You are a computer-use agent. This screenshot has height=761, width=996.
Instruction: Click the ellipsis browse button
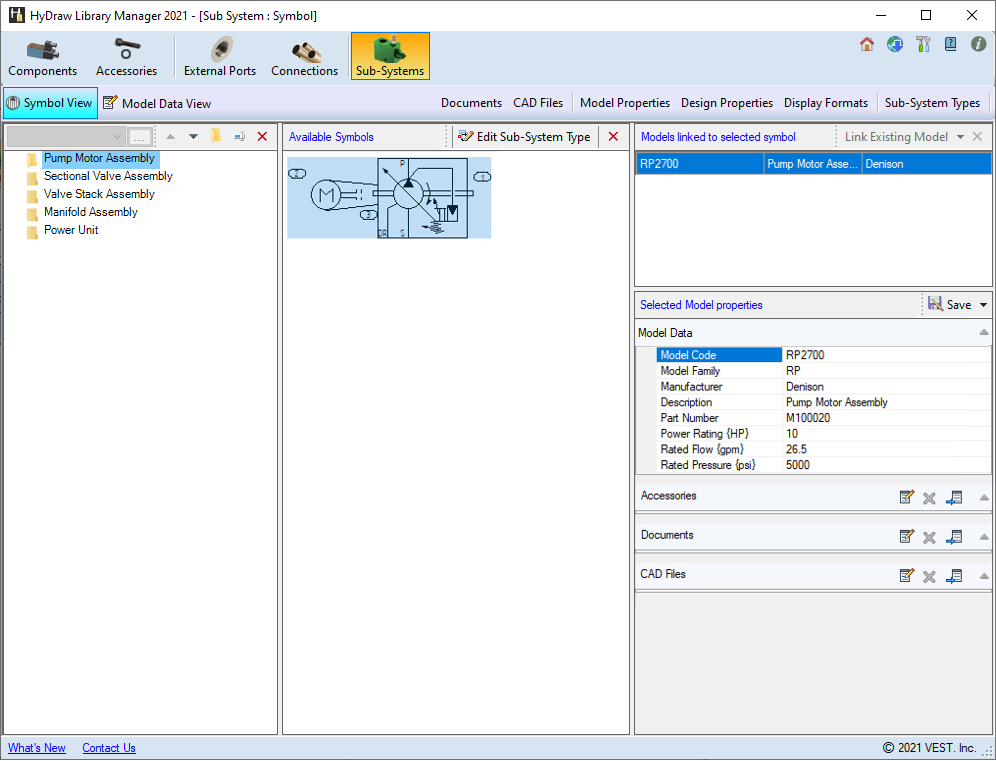tap(140, 137)
